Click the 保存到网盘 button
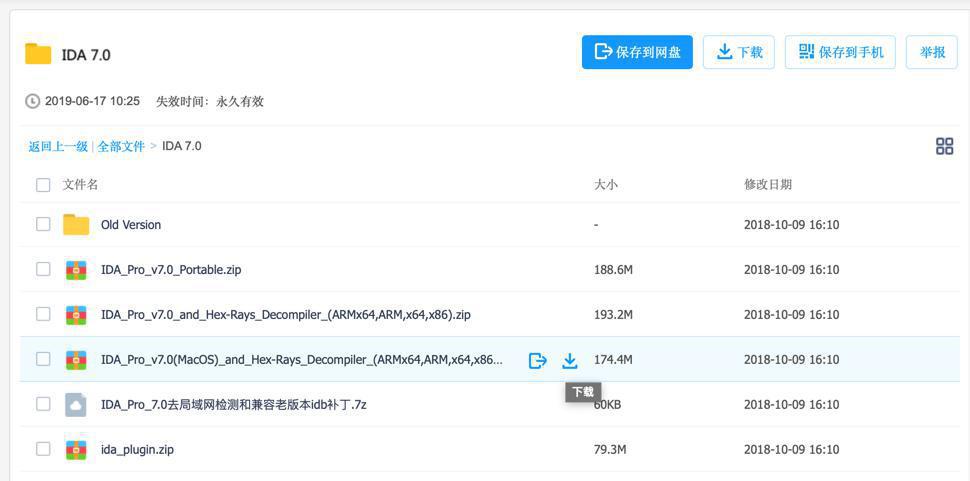Image resolution: width=970 pixels, height=481 pixels. pos(637,52)
